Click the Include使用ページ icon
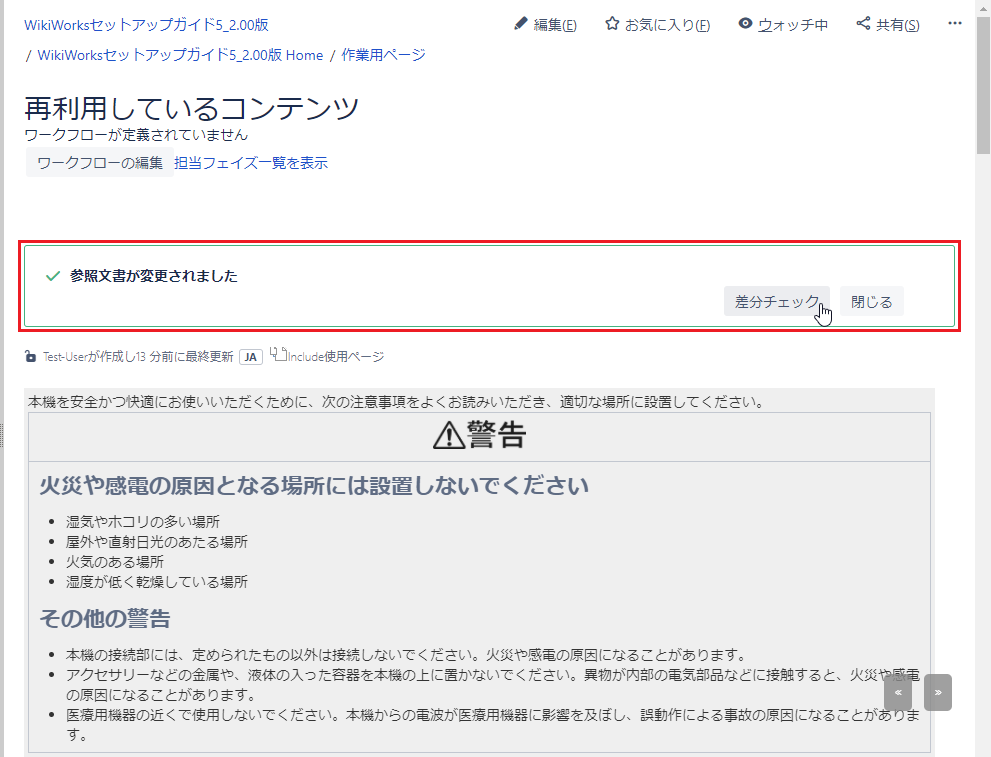Screen dimensions: 991x757 pos(278,354)
